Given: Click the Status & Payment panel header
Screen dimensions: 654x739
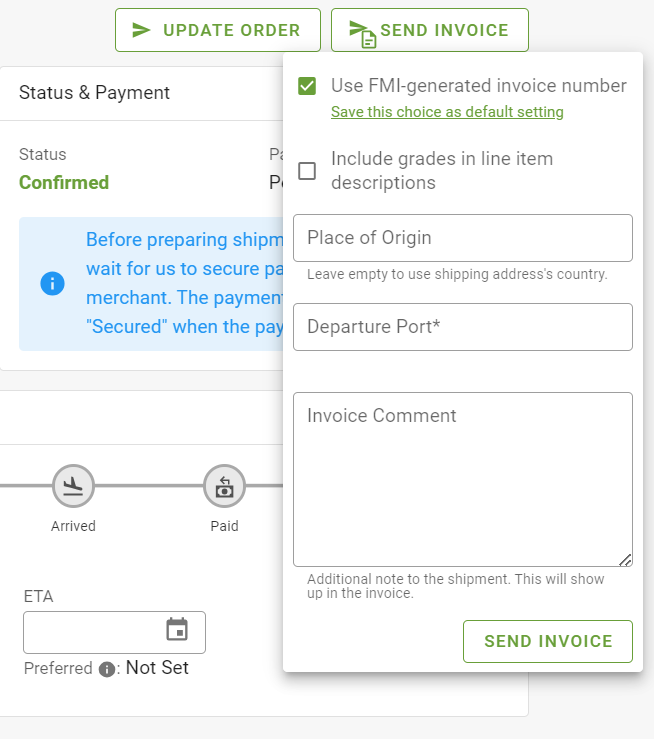Looking at the screenshot, I should [141, 93].
